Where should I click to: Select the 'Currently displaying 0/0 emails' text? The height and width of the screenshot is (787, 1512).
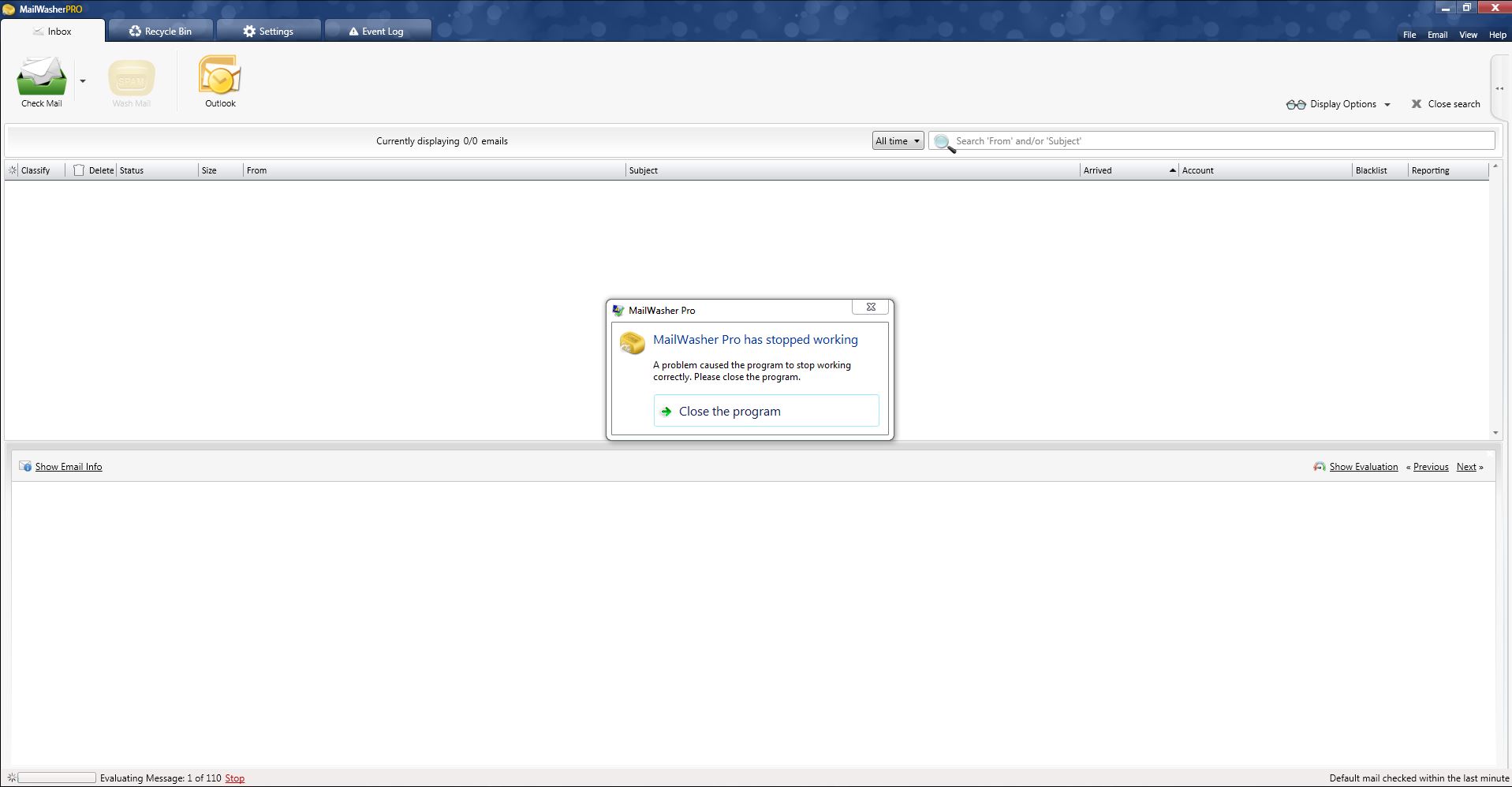pos(442,141)
